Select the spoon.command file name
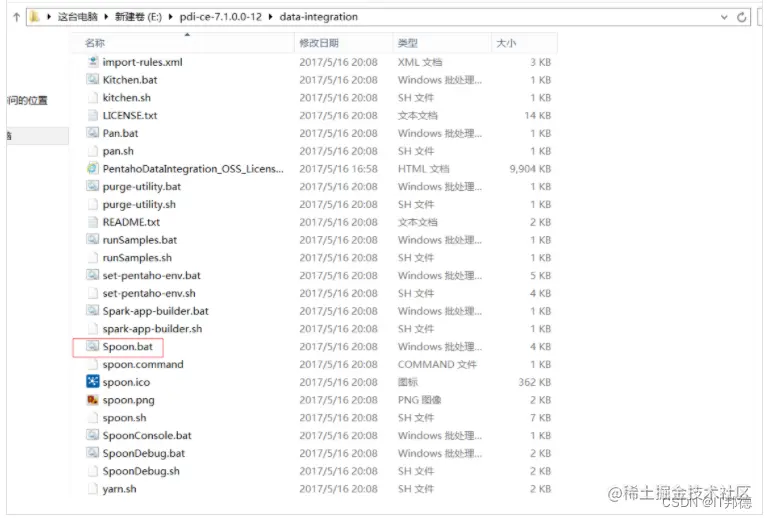 143,364
